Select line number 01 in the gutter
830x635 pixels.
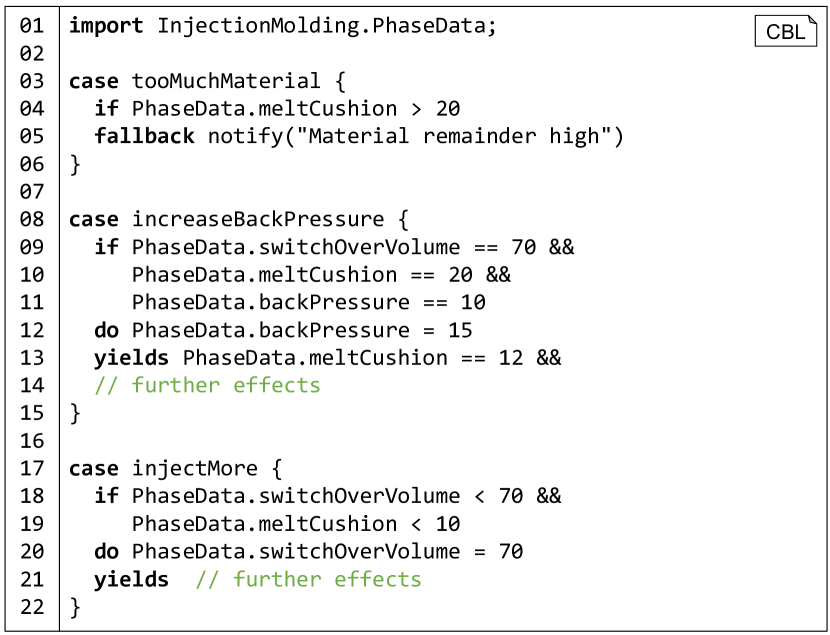point(32,25)
